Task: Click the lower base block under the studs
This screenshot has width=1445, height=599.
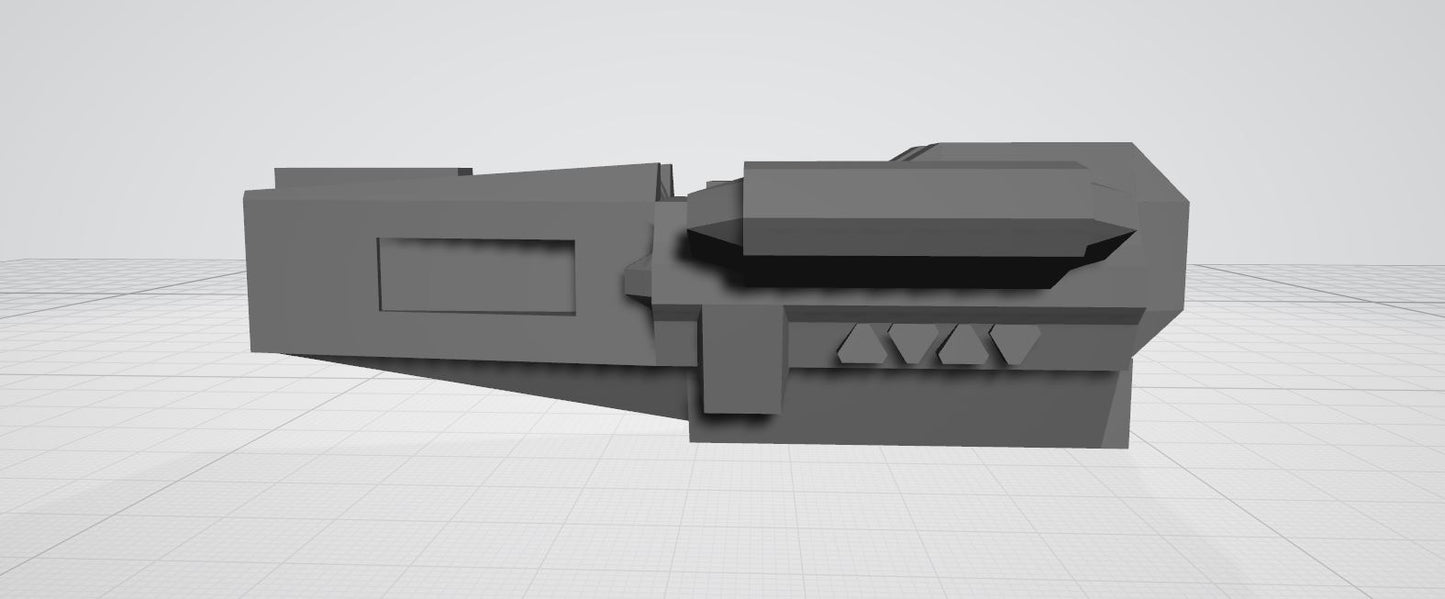Action: click(900, 410)
